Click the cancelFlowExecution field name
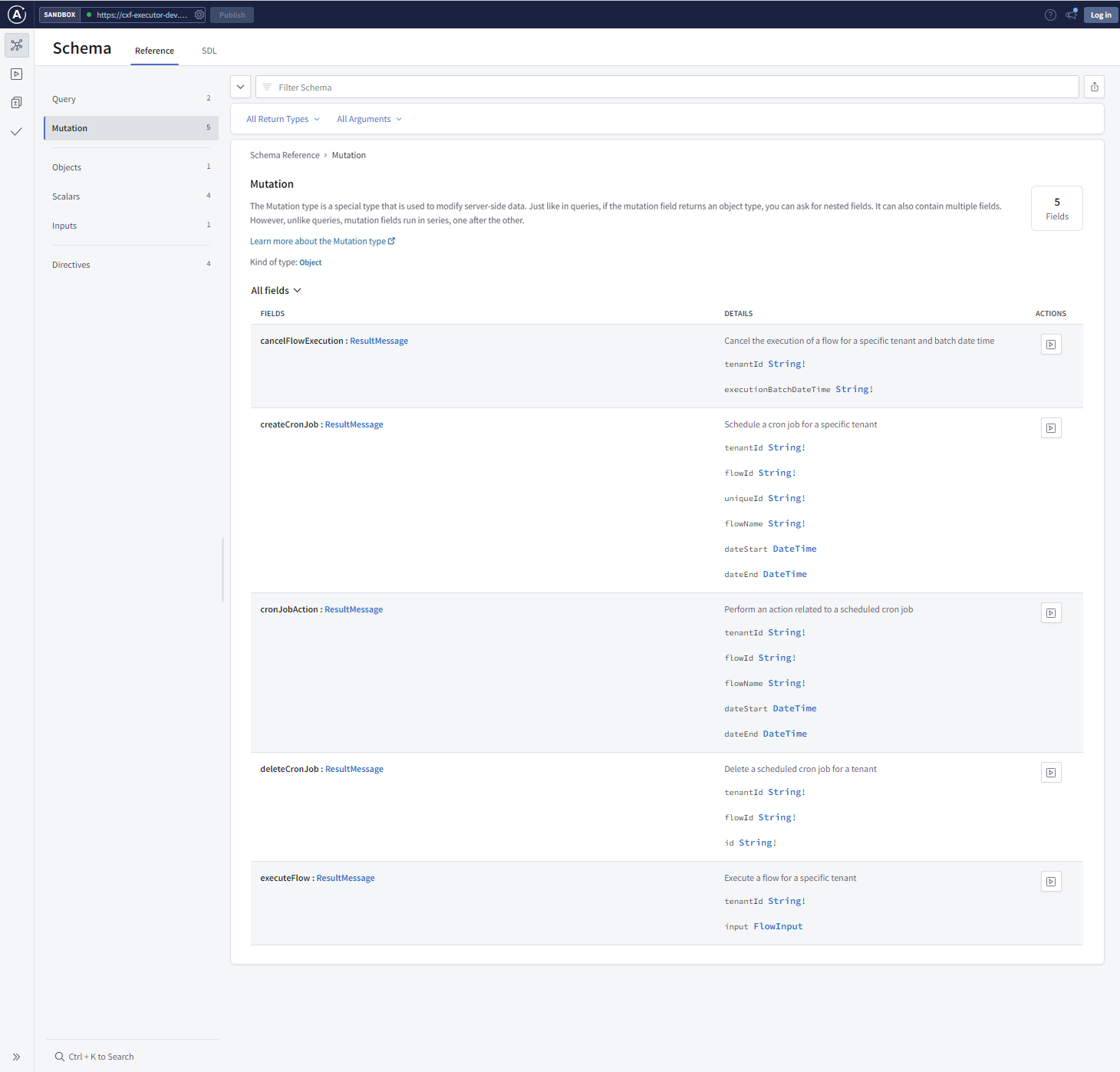This screenshot has height=1072, width=1120. click(x=301, y=341)
